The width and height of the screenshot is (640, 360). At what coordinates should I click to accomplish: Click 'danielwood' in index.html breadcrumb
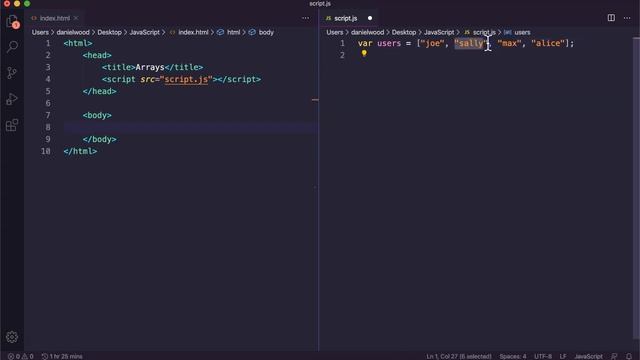pos(73,32)
